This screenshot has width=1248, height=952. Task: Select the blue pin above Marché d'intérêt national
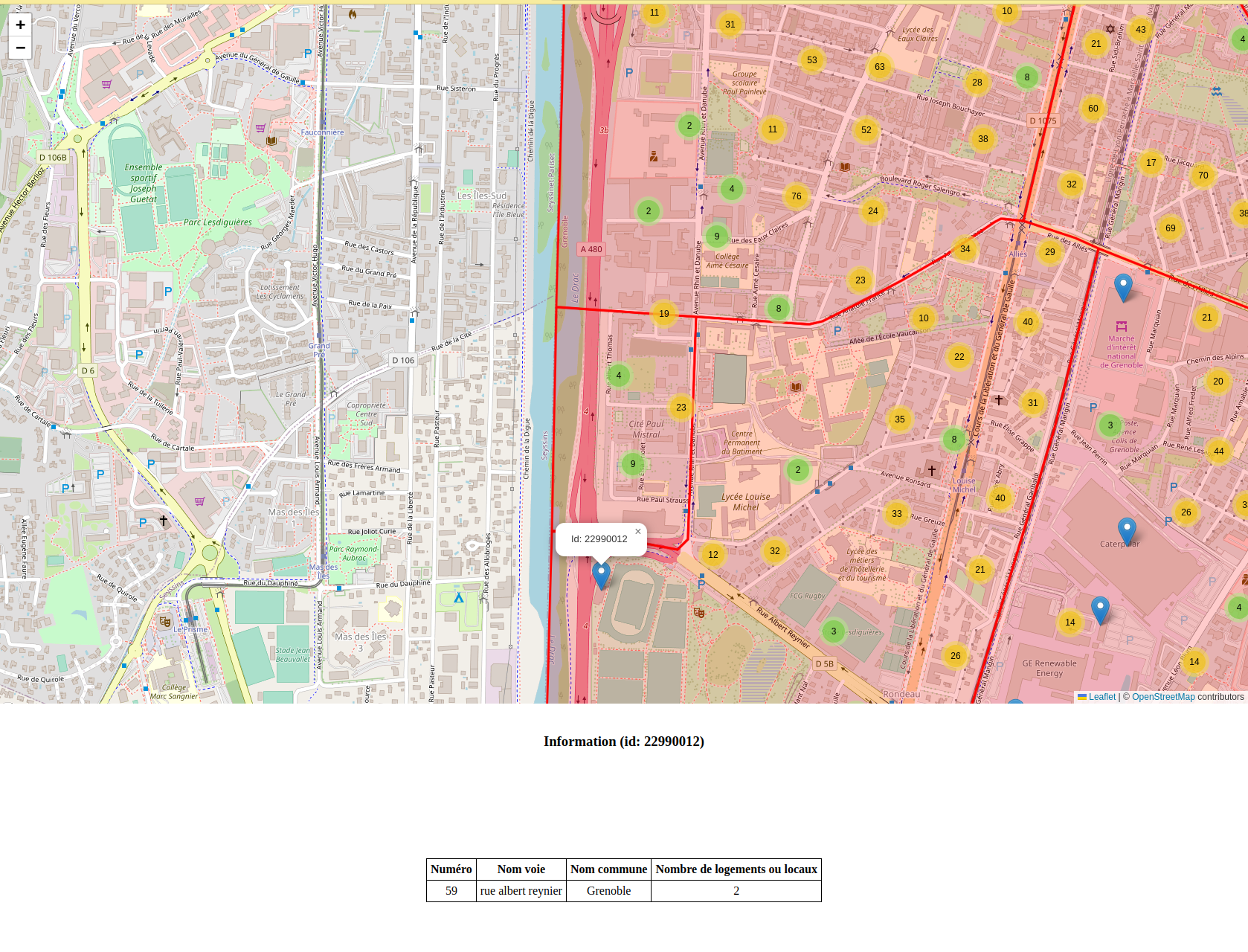coord(1123,288)
